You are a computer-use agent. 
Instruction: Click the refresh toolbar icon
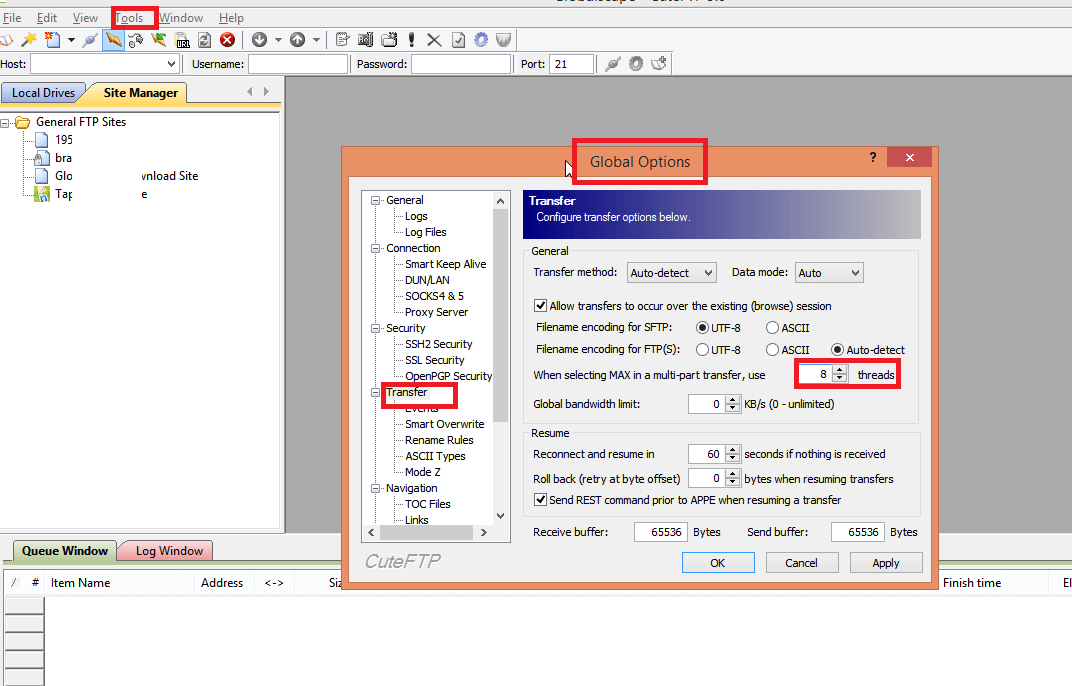click(204, 40)
